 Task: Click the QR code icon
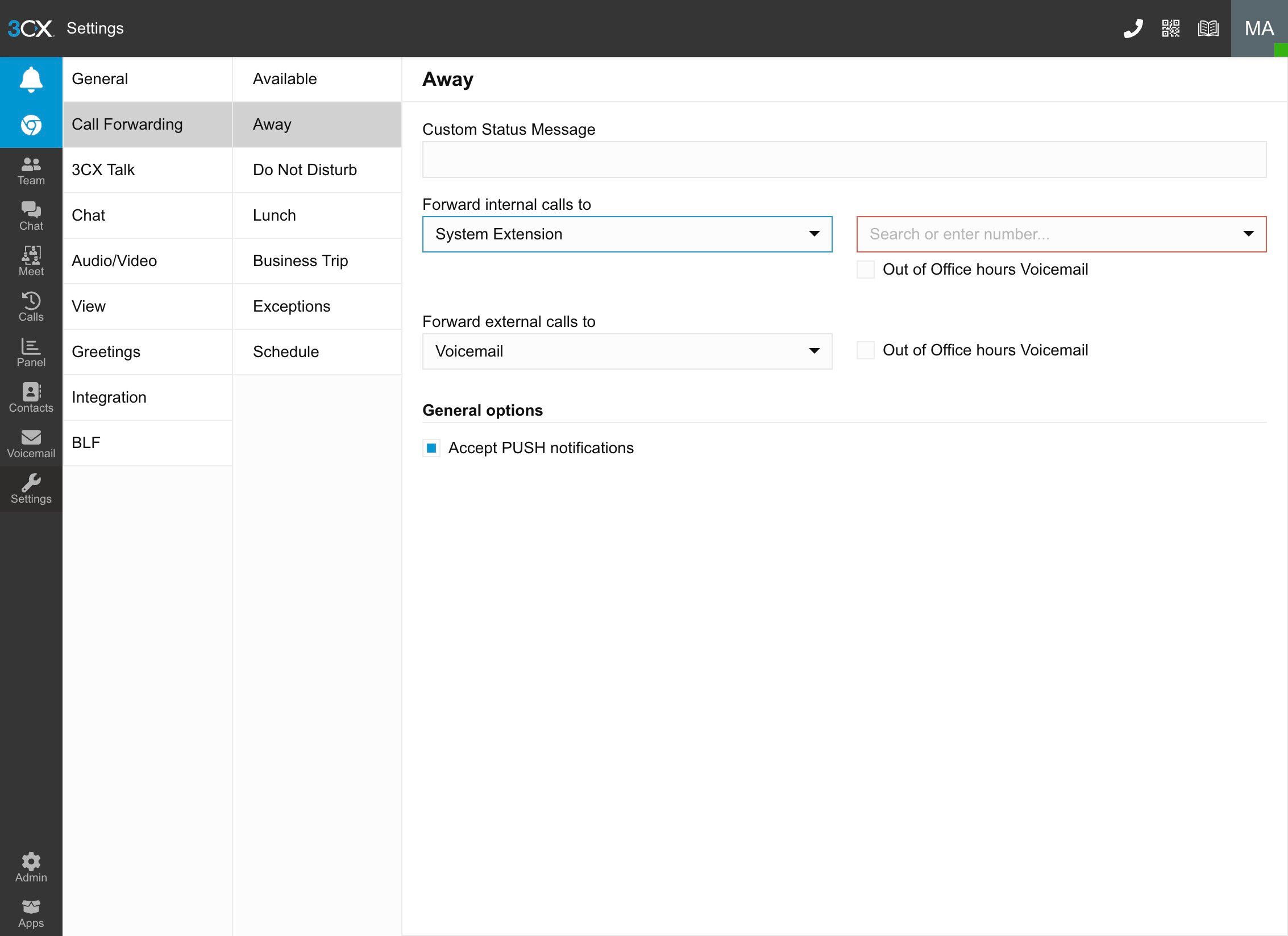(1170, 28)
